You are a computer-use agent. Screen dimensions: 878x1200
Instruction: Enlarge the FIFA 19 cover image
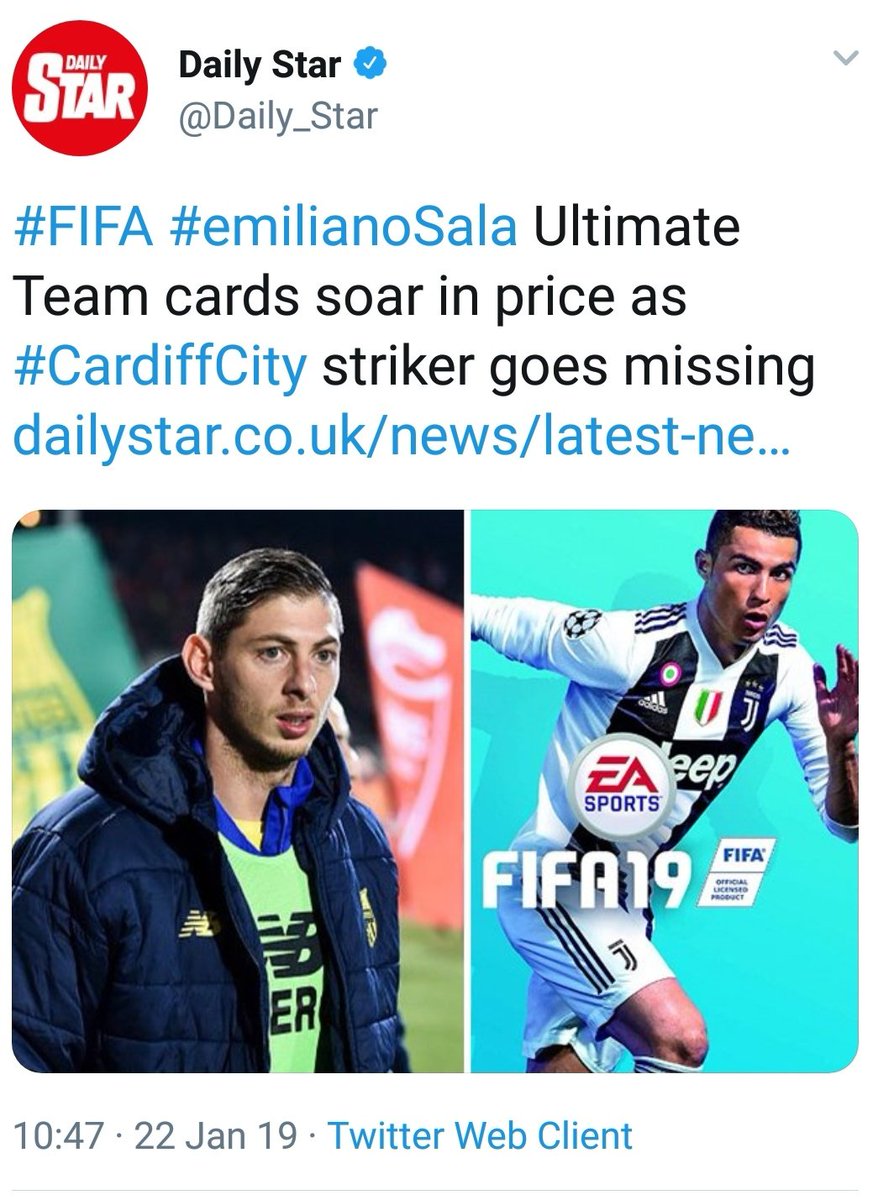click(664, 791)
